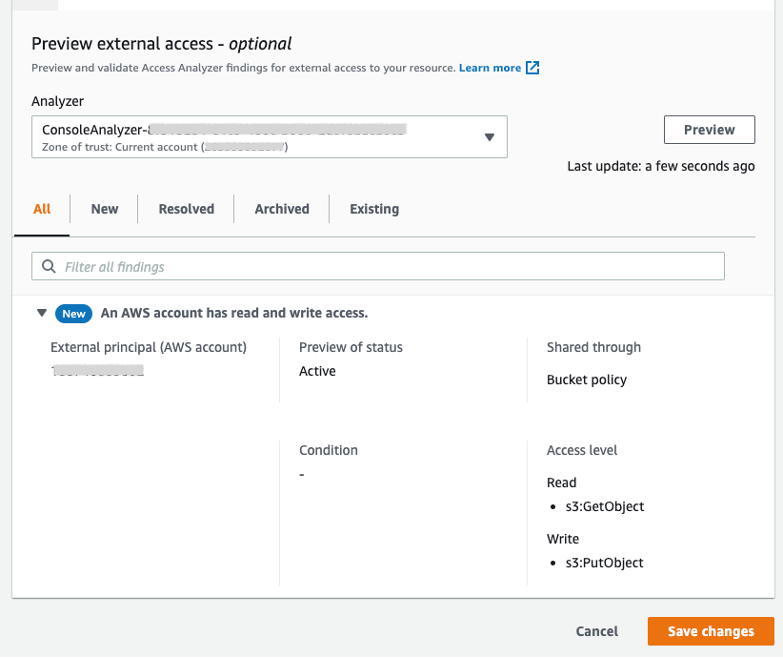This screenshot has height=658, width=783.
Task: Click the external link icon beside Learn more
Action: [x=533, y=68]
